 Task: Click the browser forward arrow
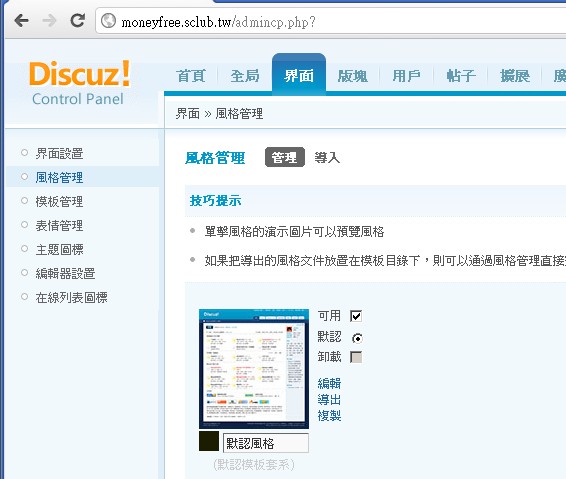tap(49, 21)
